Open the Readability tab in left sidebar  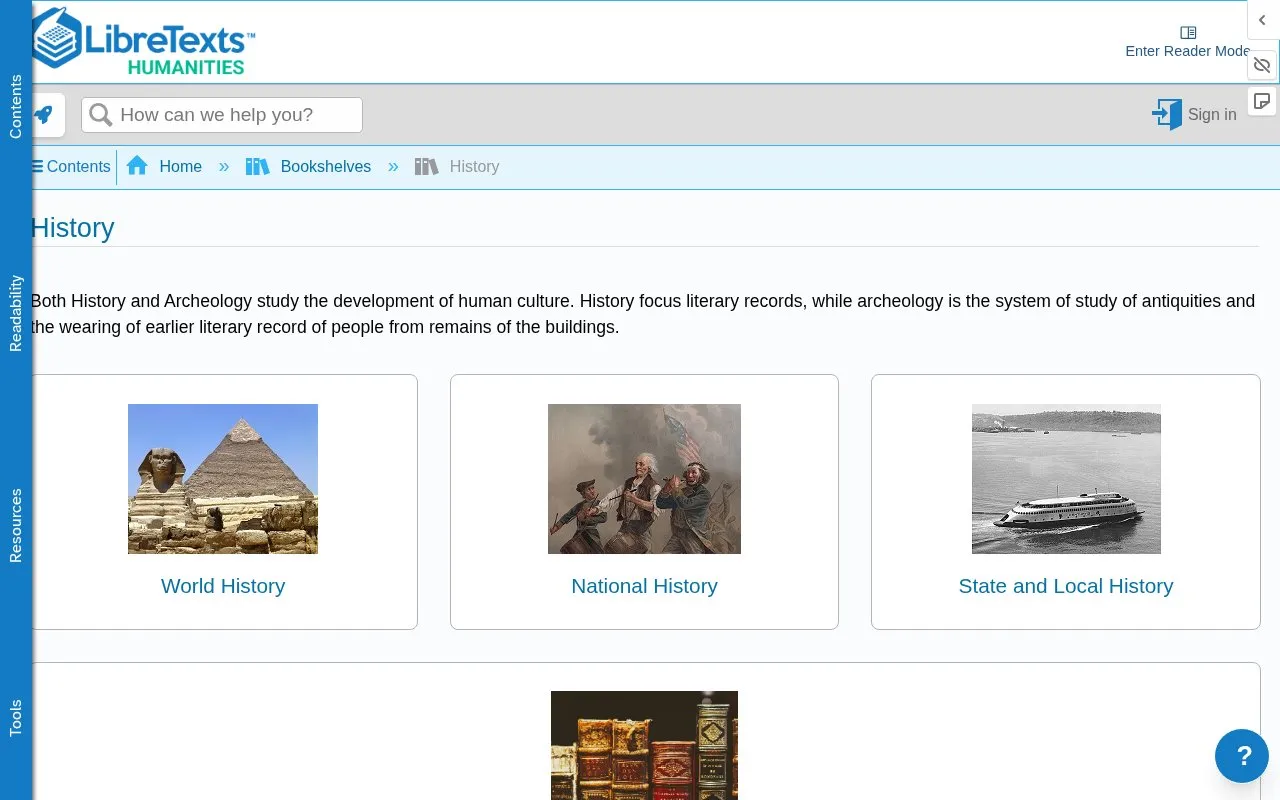coord(15,313)
